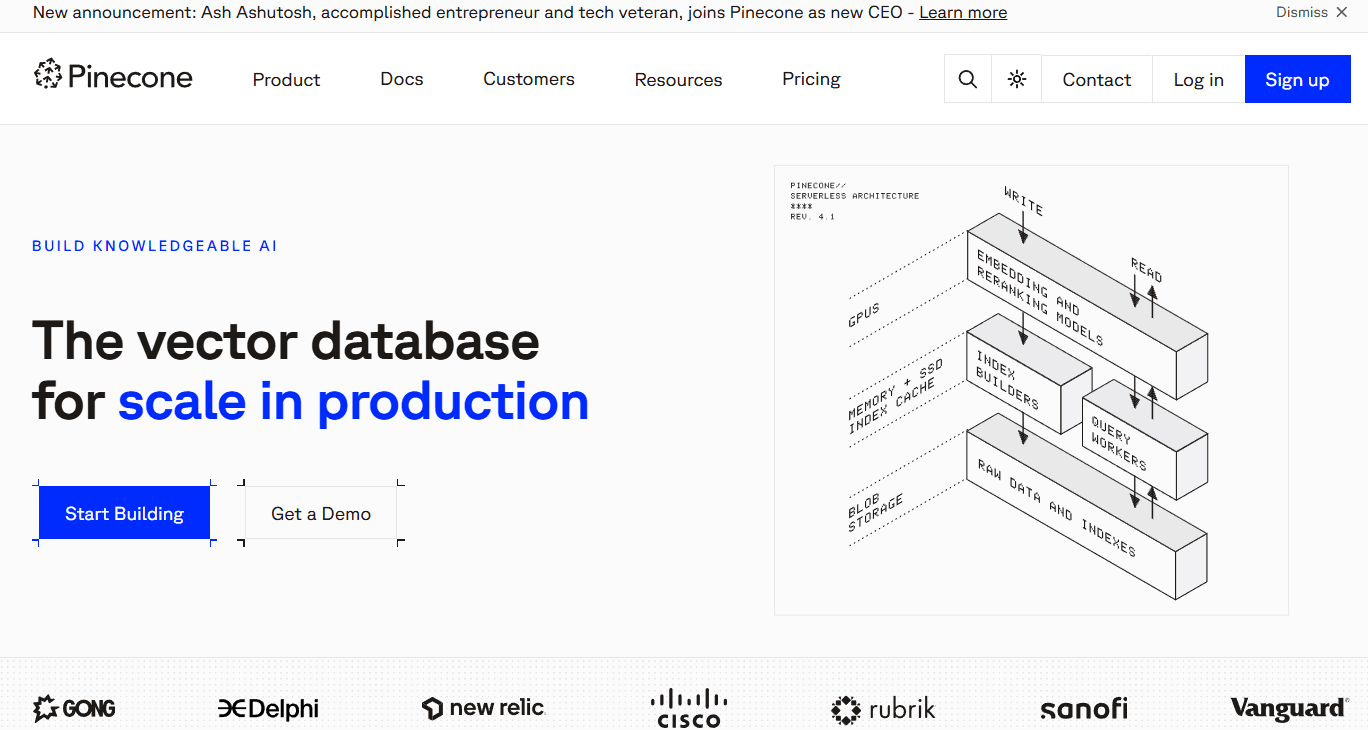Open the Pricing page

tap(811, 79)
